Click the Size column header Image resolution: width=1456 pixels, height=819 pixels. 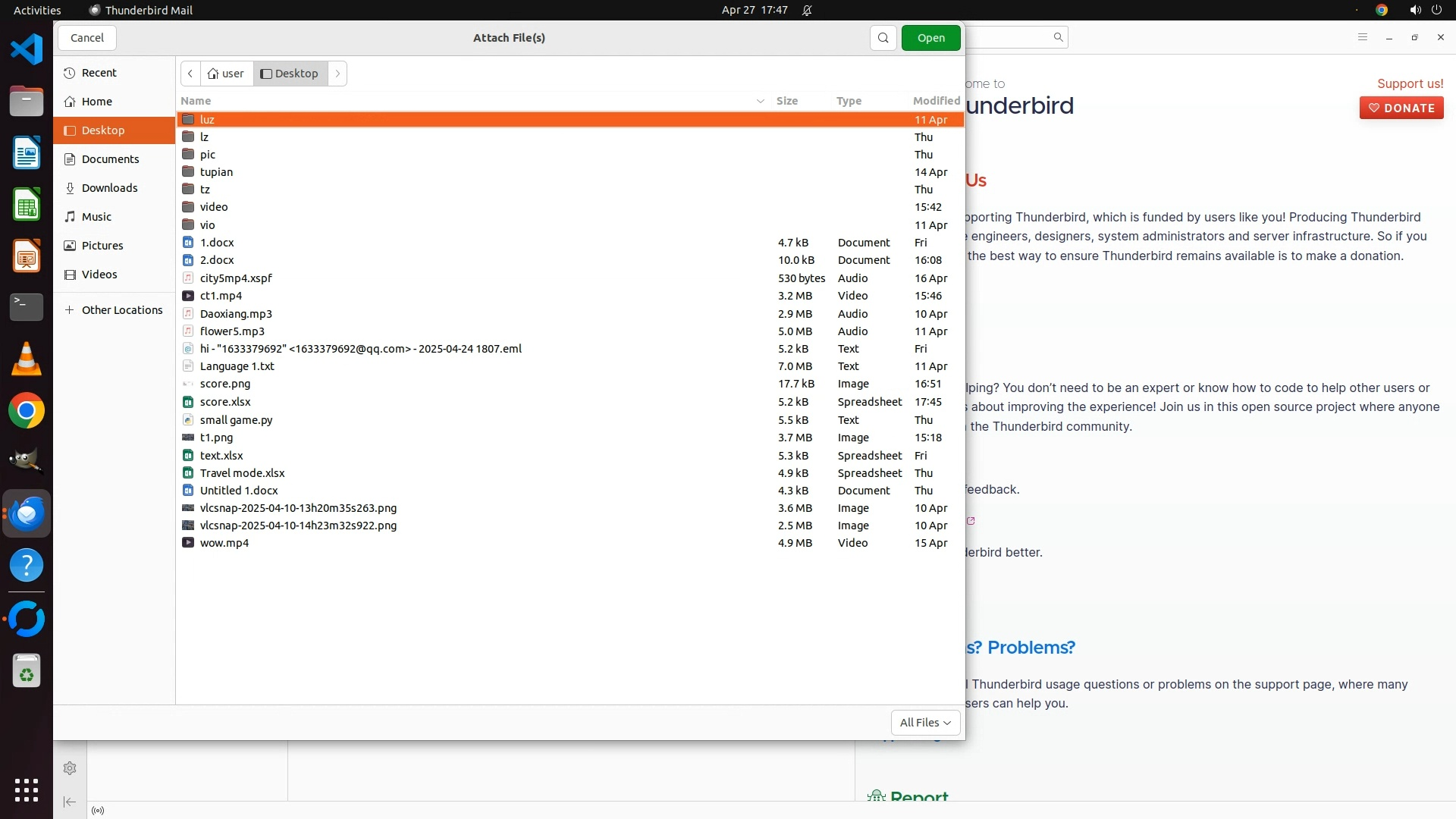click(x=786, y=101)
